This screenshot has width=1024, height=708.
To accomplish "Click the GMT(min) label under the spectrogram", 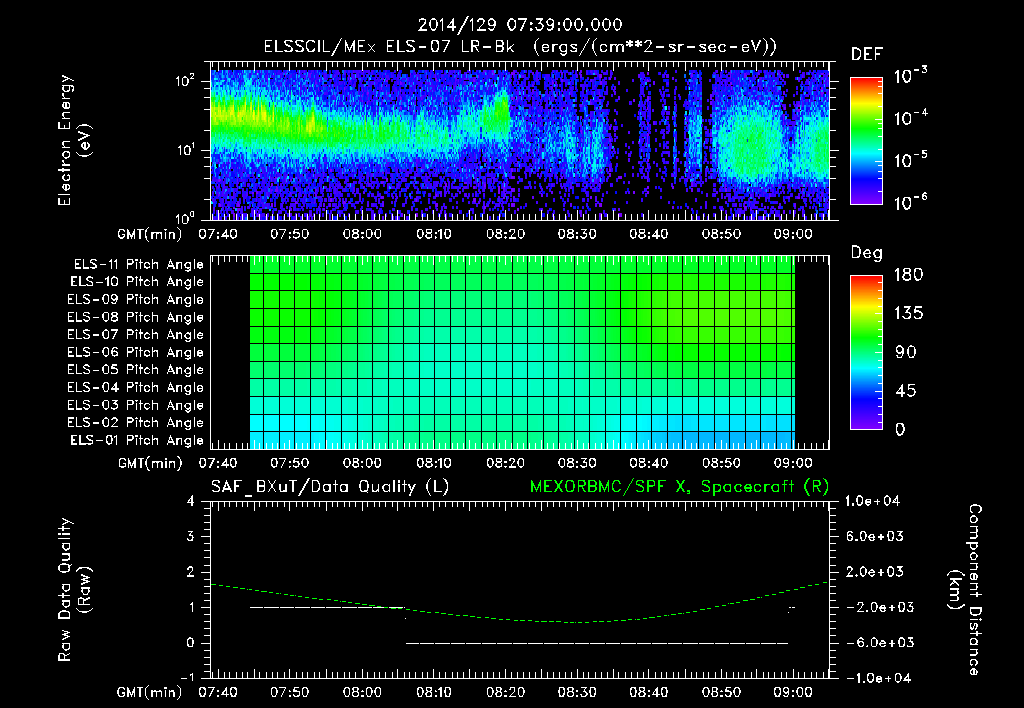I will (x=149, y=234).
